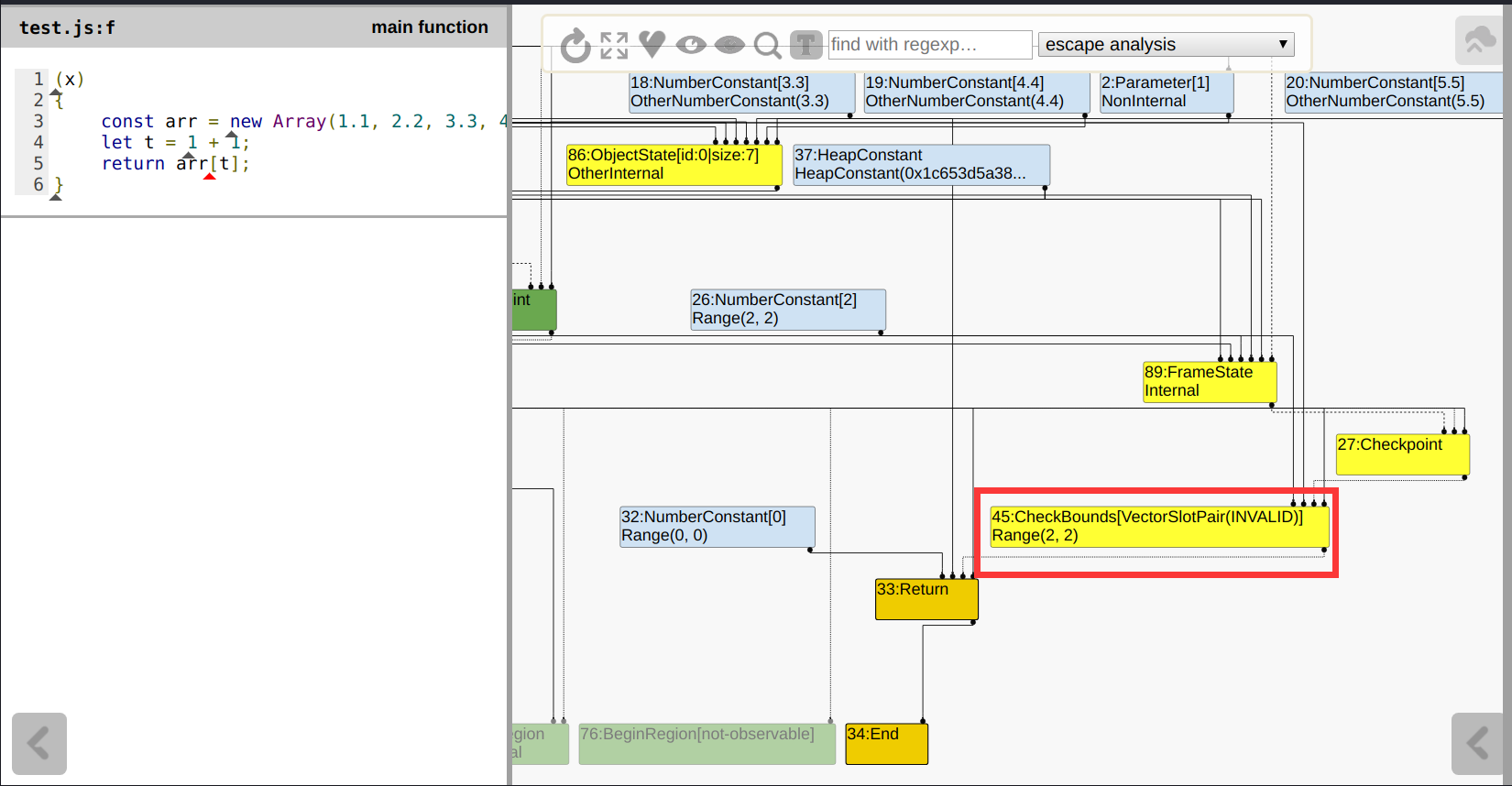Click the relayout graph circular arrow icon

(x=575, y=45)
